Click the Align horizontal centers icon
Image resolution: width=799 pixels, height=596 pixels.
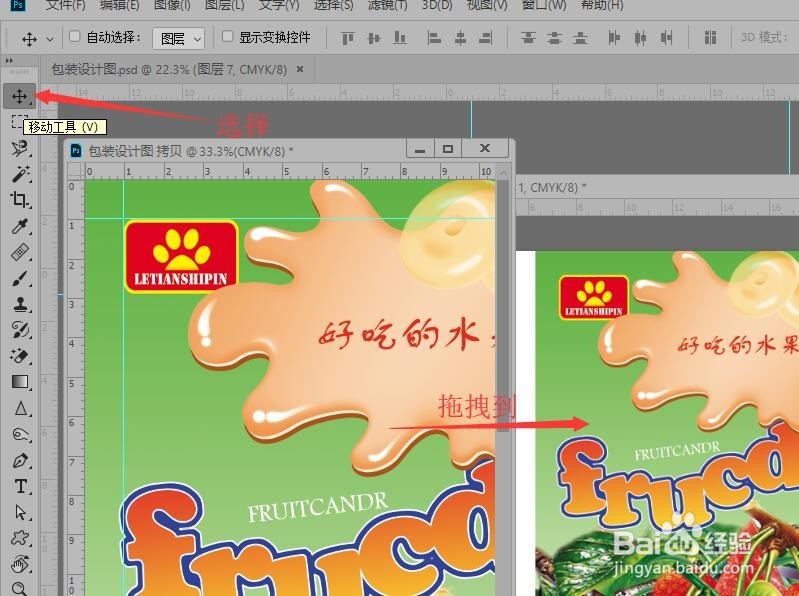coord(460,38)
